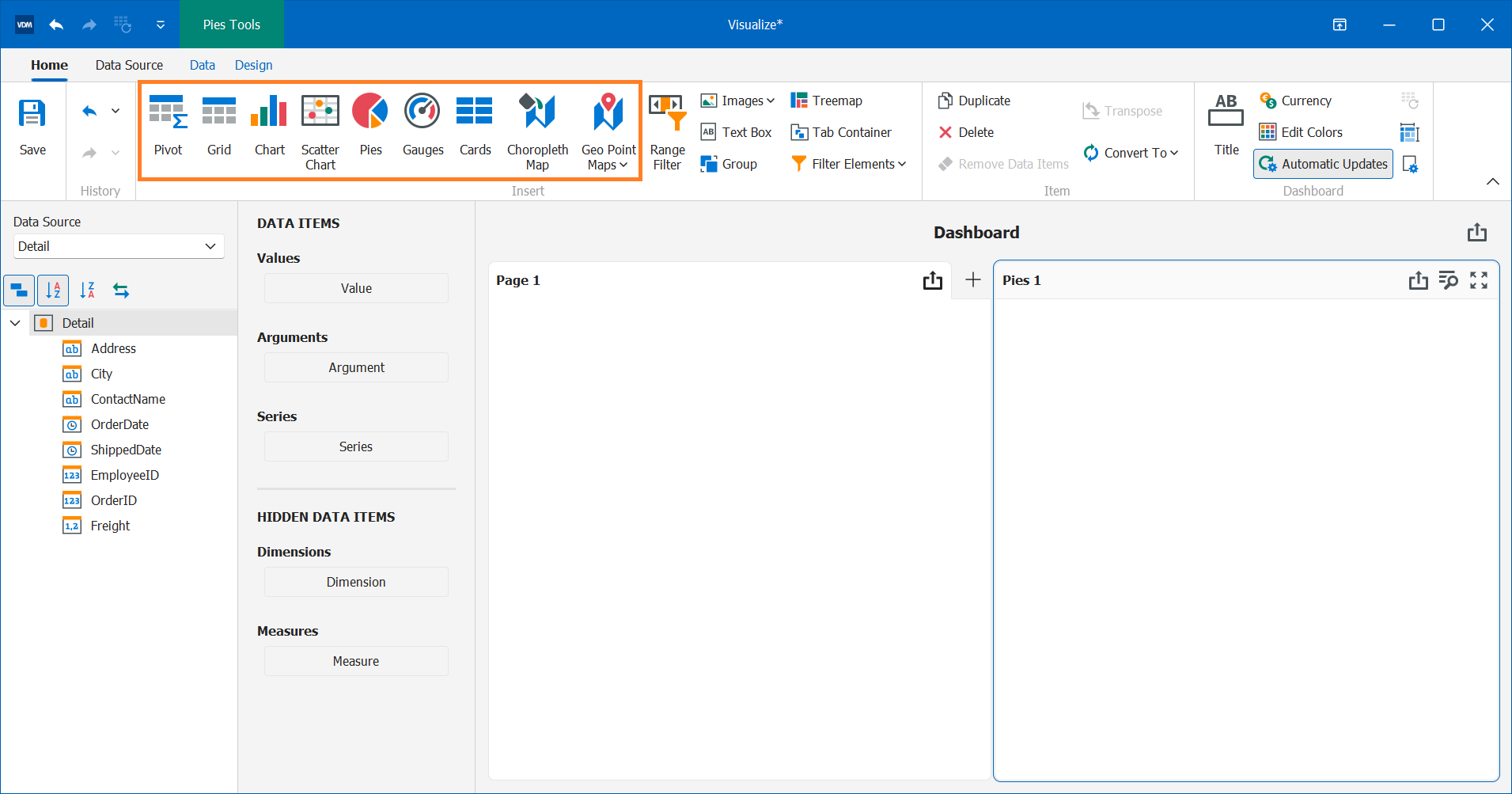Switch to the Design ribbon tab
Image resolution: width=1512 pixels, height=794 pixels.
pyautogui.click(x=252, y=65)
